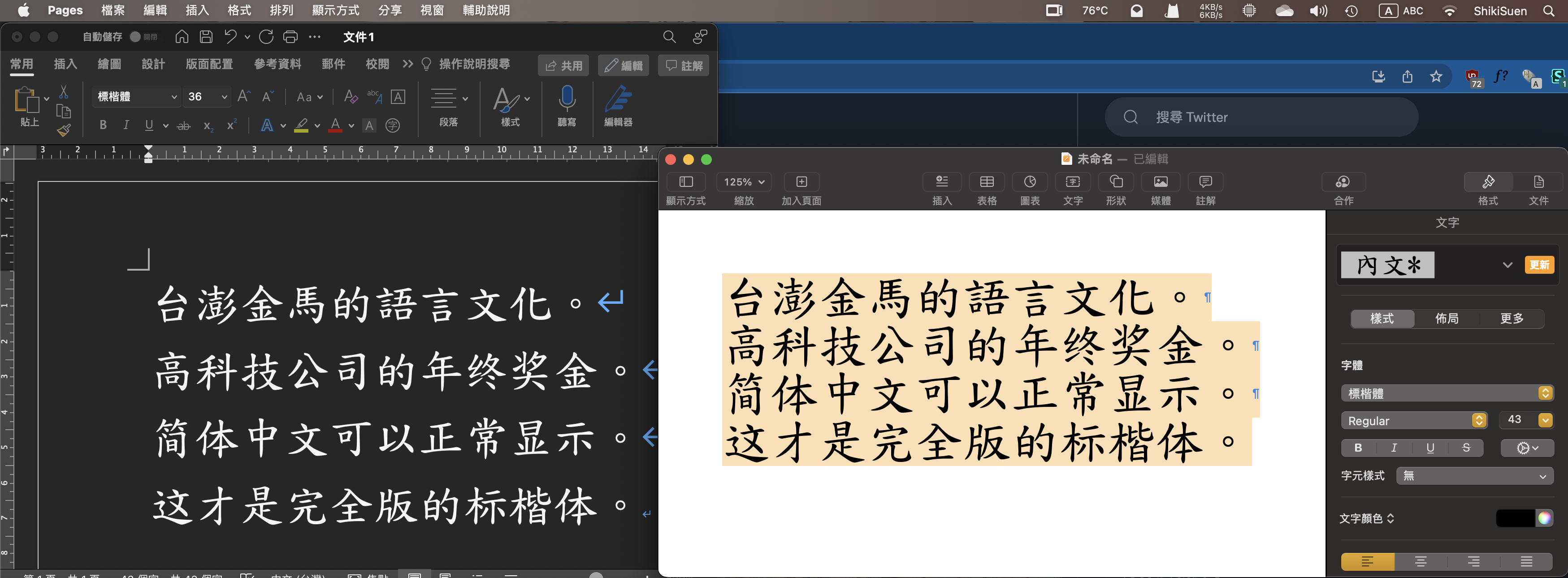Insert a chart via the 圖表 icon in Pages
The height and width of the screenshot is (578, 1568).
tap(1029, 182)
